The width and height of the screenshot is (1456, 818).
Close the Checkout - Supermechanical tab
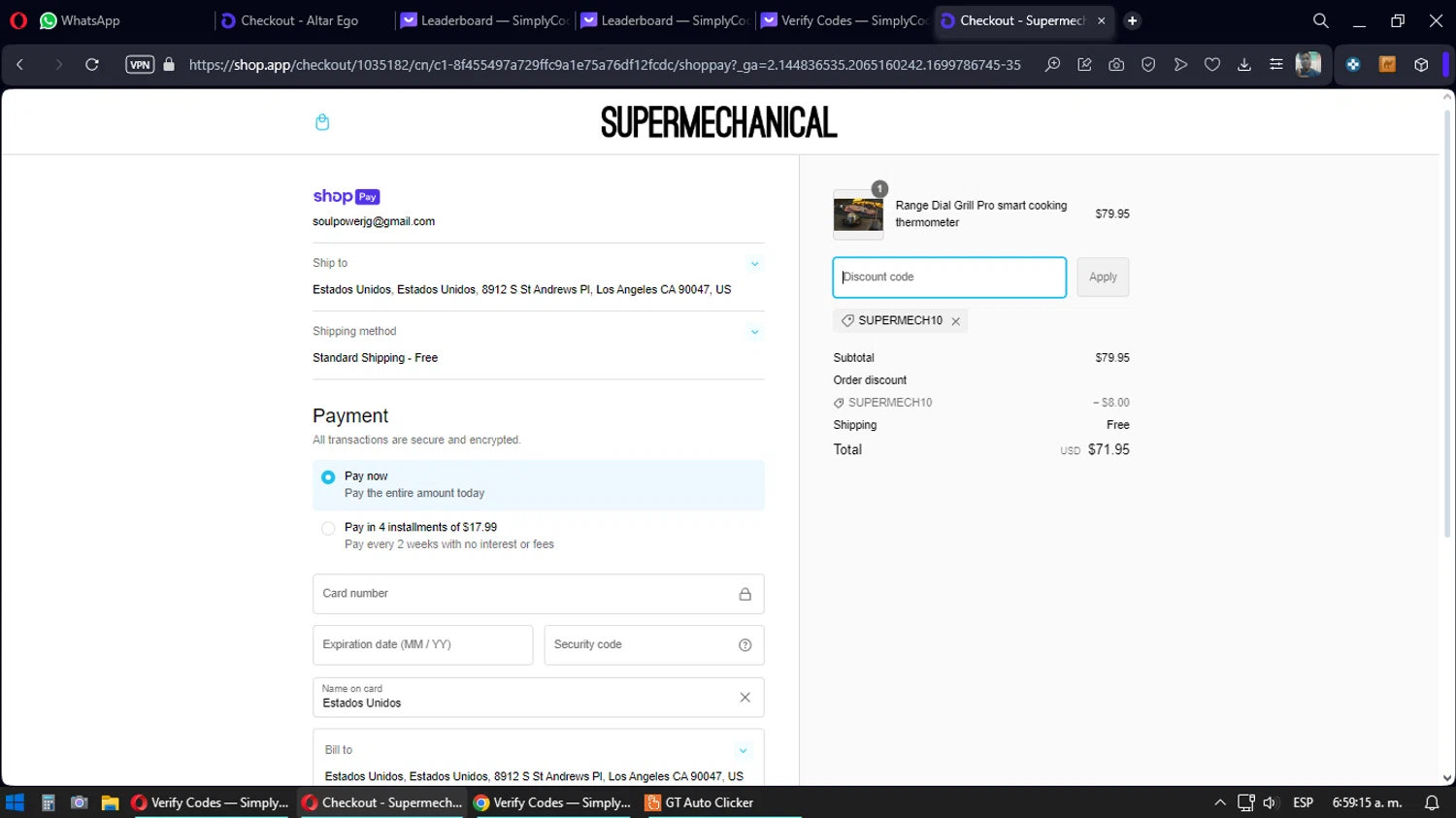(1101, 20)
